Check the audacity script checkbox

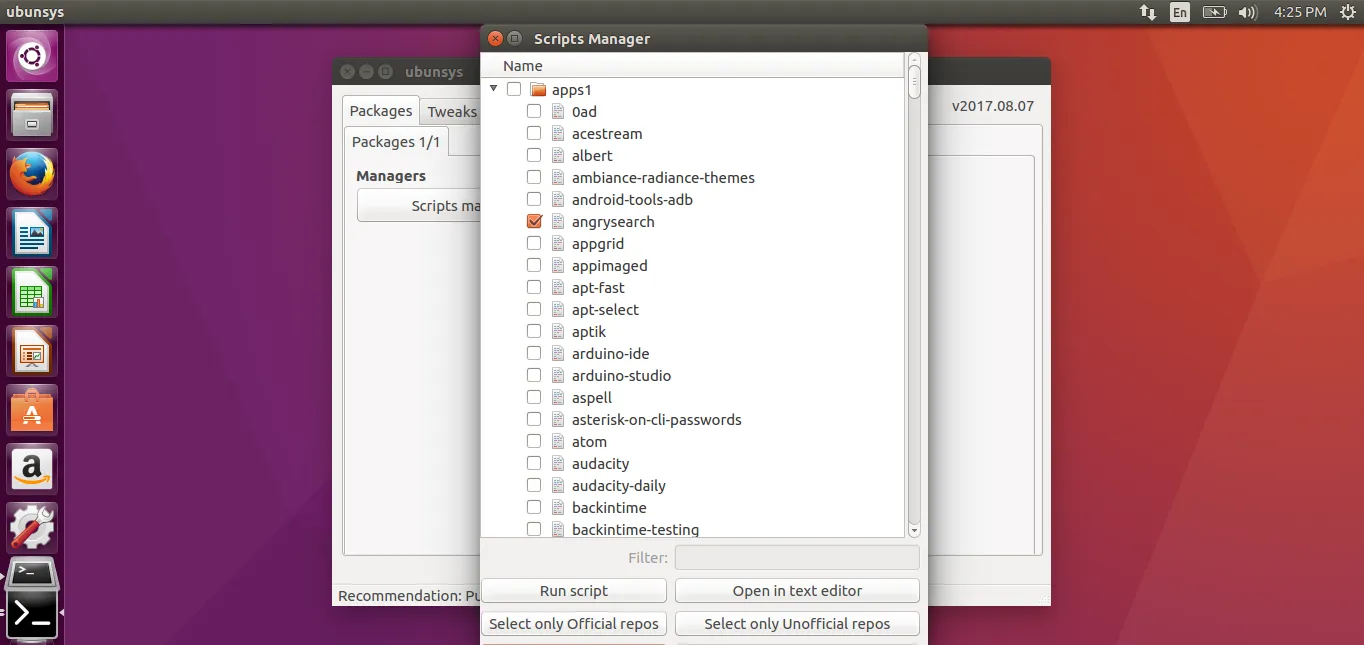(534, 464)
